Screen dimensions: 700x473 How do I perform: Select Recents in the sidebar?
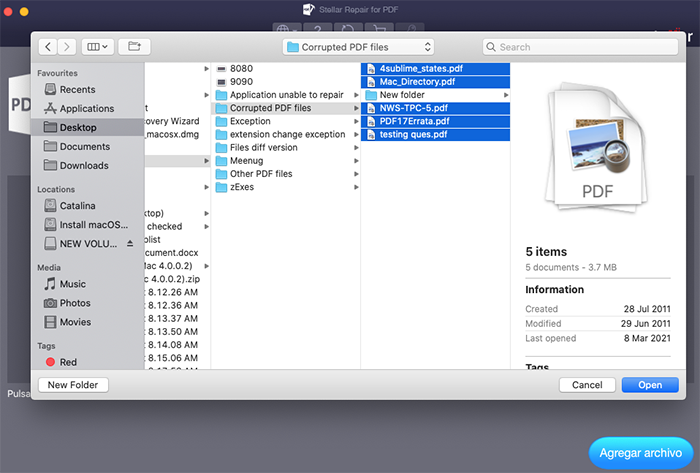pos(77,90)
